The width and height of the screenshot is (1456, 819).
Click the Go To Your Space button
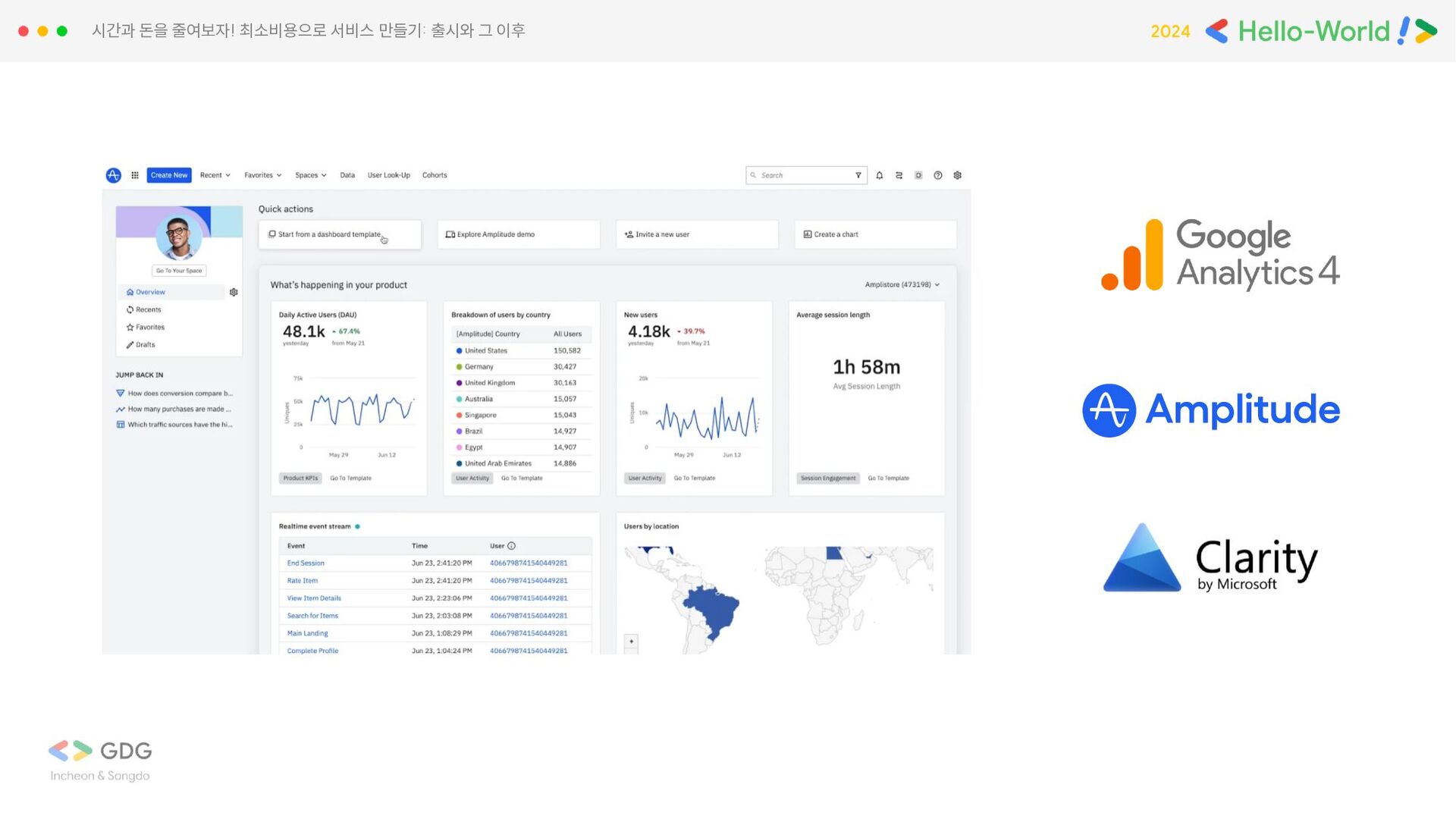point(179,271)
